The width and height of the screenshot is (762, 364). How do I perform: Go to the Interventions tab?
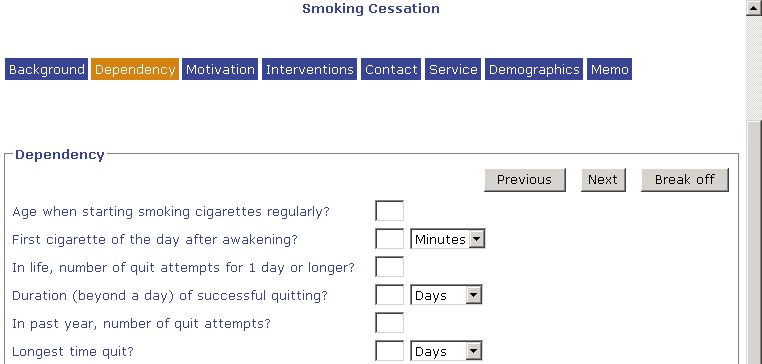[310, 69]
